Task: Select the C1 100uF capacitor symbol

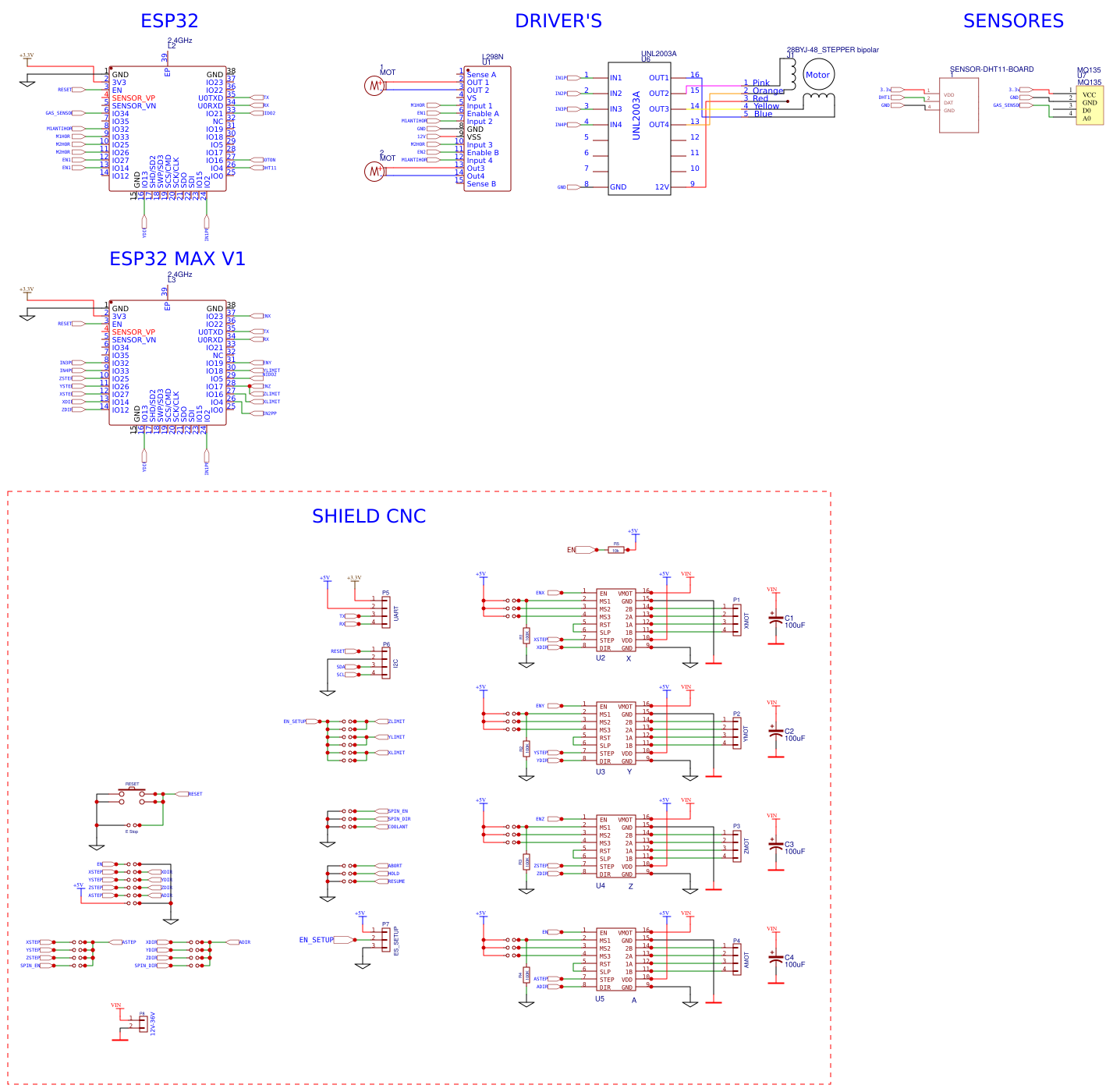Action: pyautogui.click(x=775, y=621)
